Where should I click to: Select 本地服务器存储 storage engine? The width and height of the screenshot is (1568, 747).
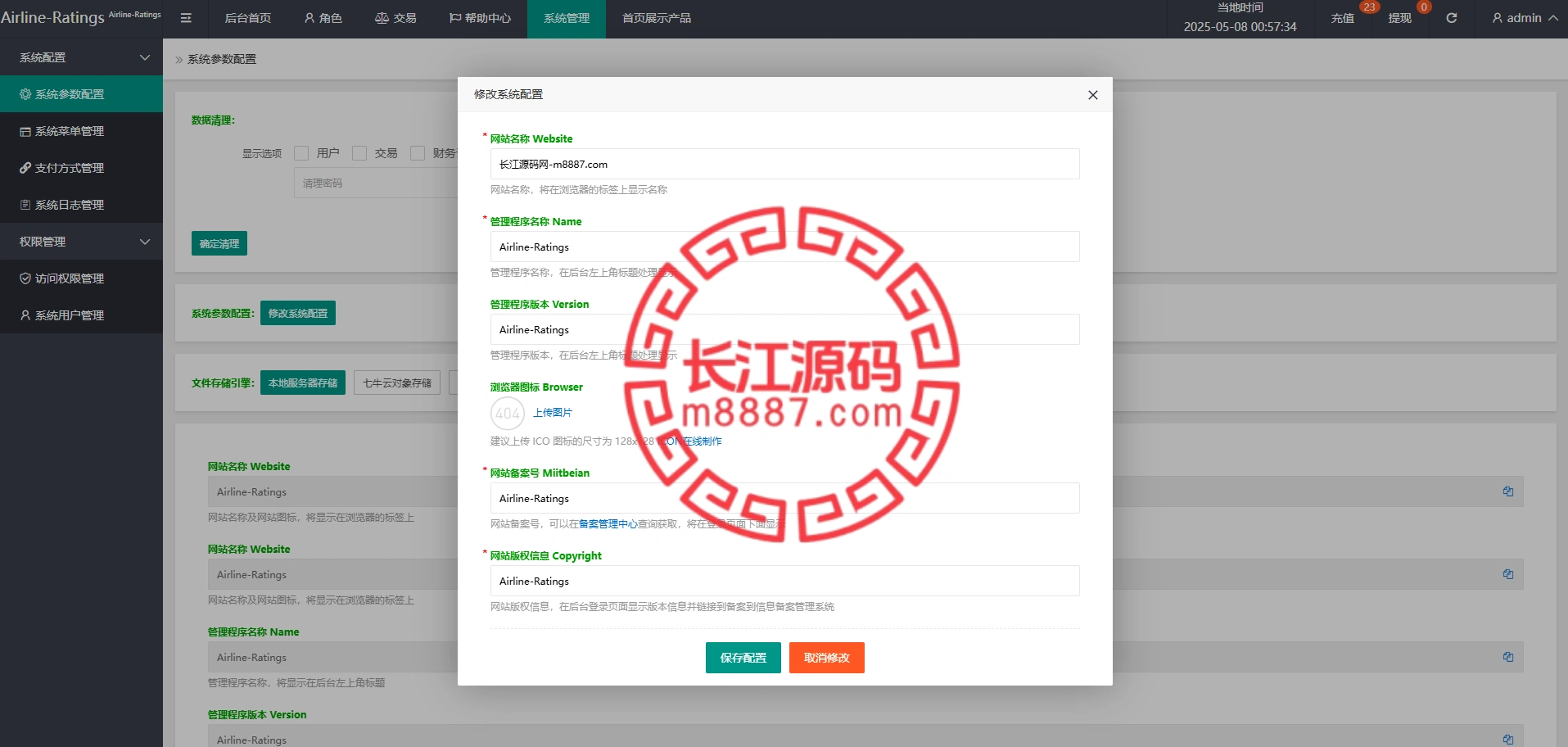point(303,383)
